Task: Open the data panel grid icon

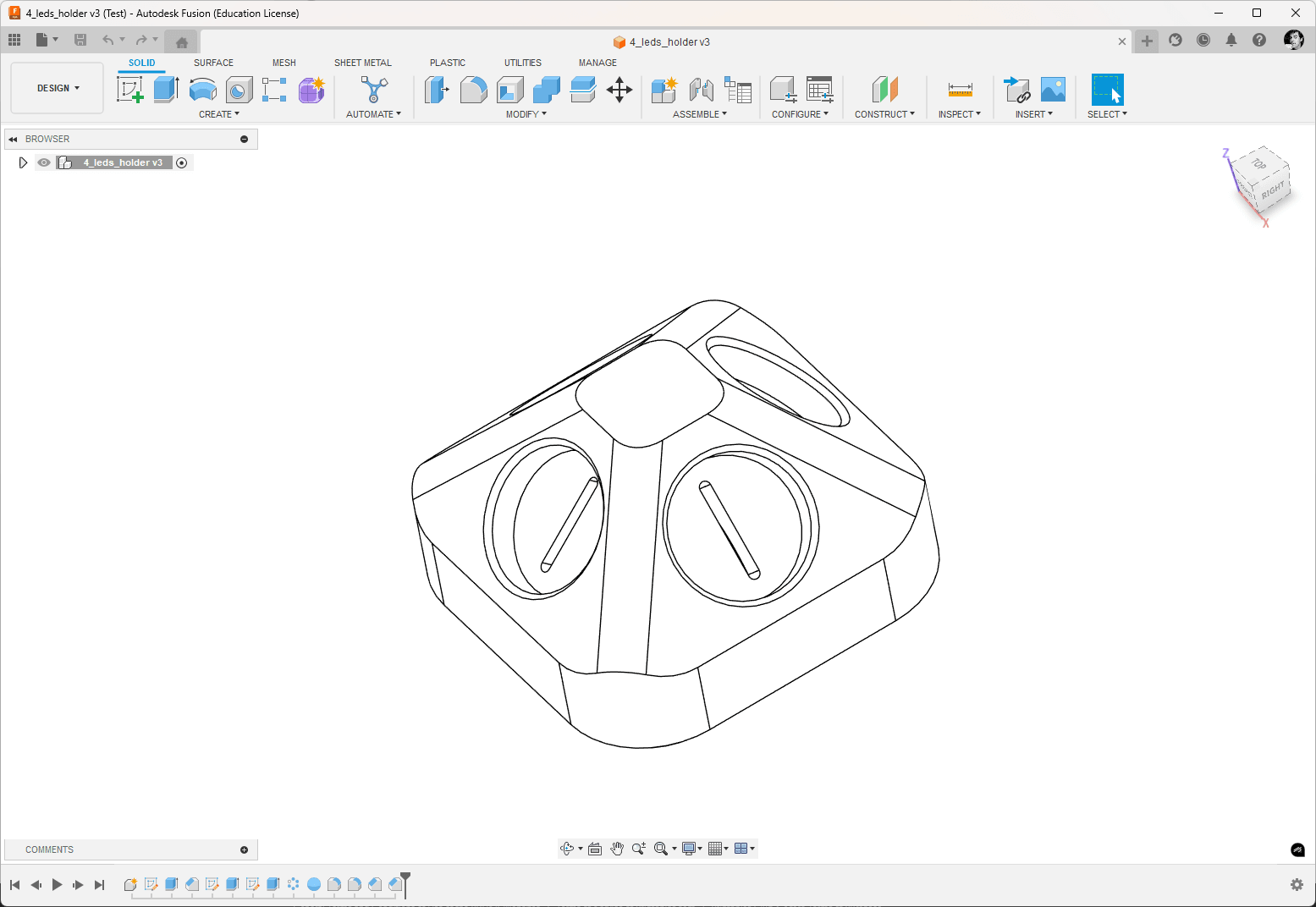Action: pyautogui.click(x=14, y=40)
